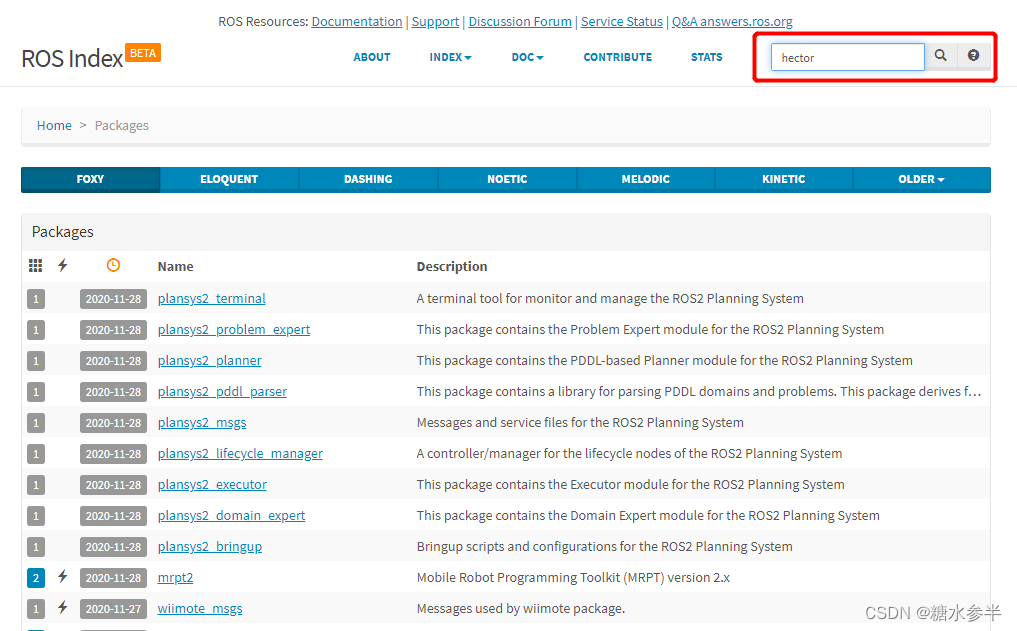The image size is (1017, 631).
Task: Open the ABOUT page
Action: (x=372, y=57)
